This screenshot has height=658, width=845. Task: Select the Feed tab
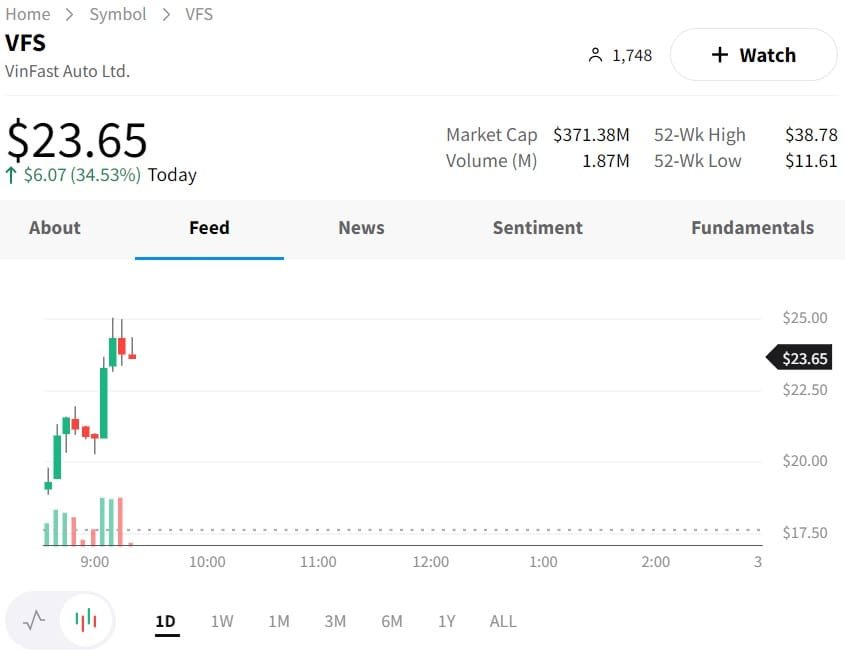(x=209, y=228)
